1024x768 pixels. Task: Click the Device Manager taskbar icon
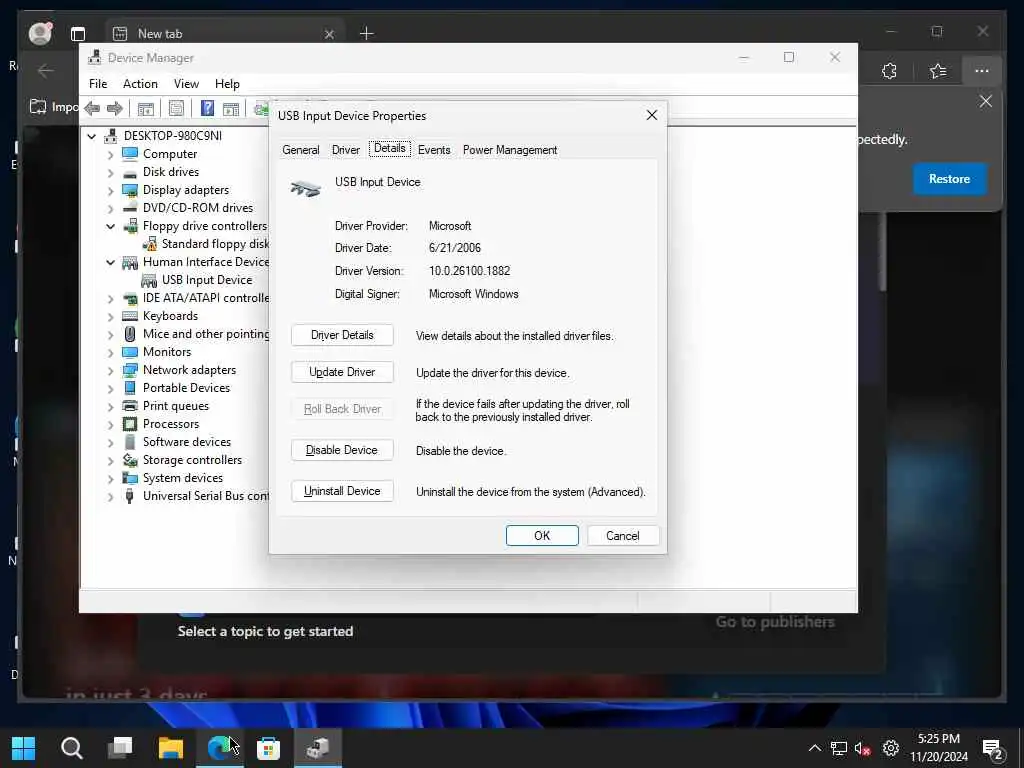317,748
